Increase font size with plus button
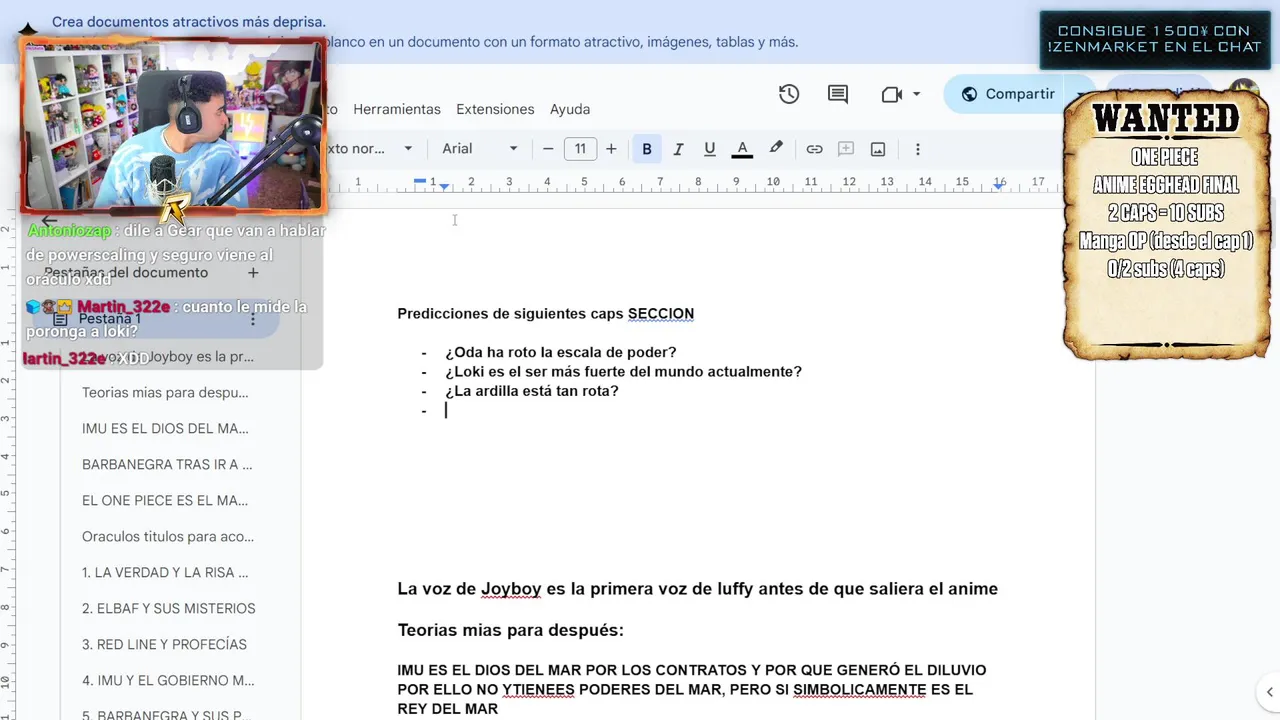 tap(611, 149)
